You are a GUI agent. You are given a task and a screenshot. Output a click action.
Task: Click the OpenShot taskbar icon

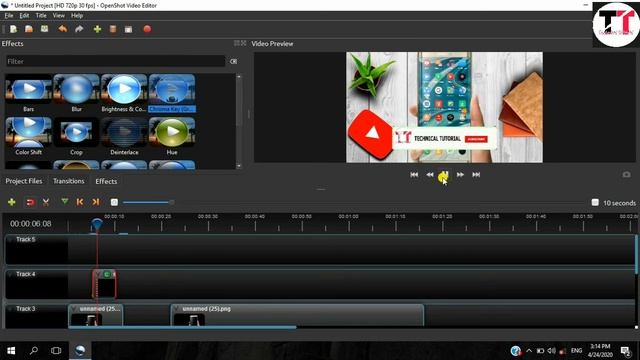[x=80, y=351]
